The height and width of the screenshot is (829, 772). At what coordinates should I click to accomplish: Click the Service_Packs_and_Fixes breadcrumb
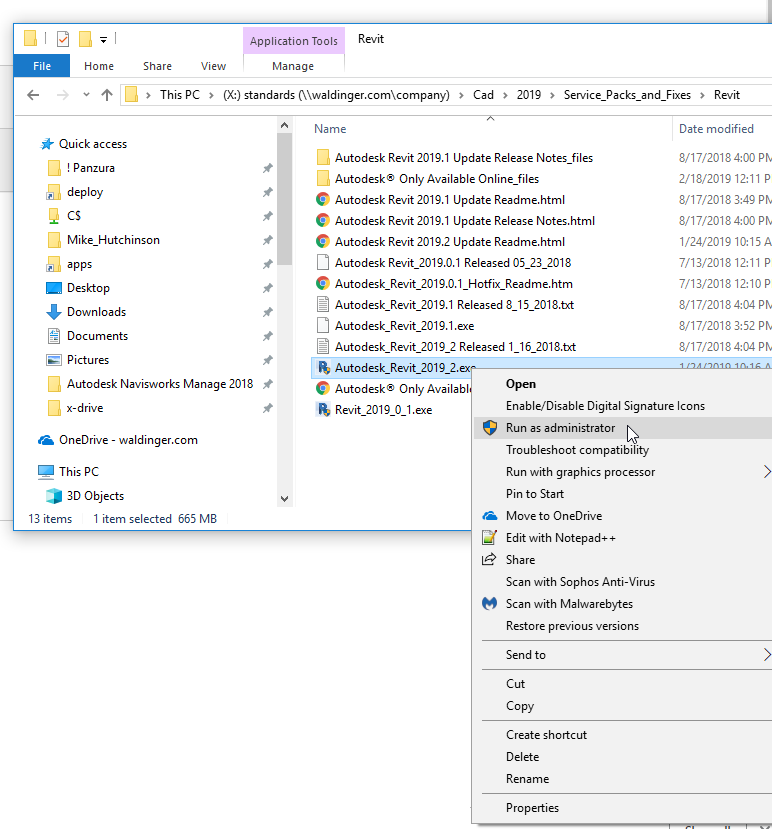click(x=627, y=95)
